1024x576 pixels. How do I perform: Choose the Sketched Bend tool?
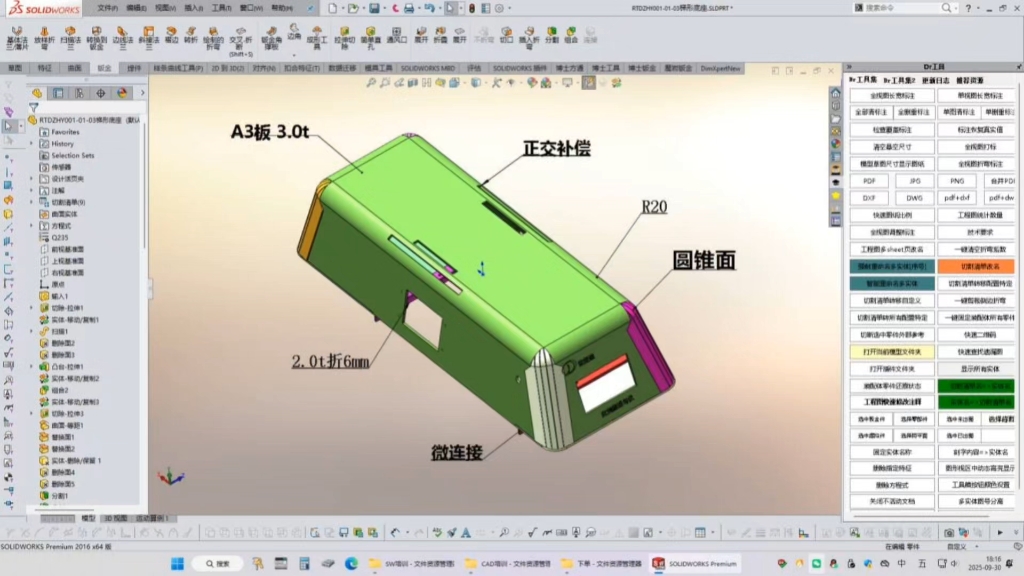[x=213, y=38]
